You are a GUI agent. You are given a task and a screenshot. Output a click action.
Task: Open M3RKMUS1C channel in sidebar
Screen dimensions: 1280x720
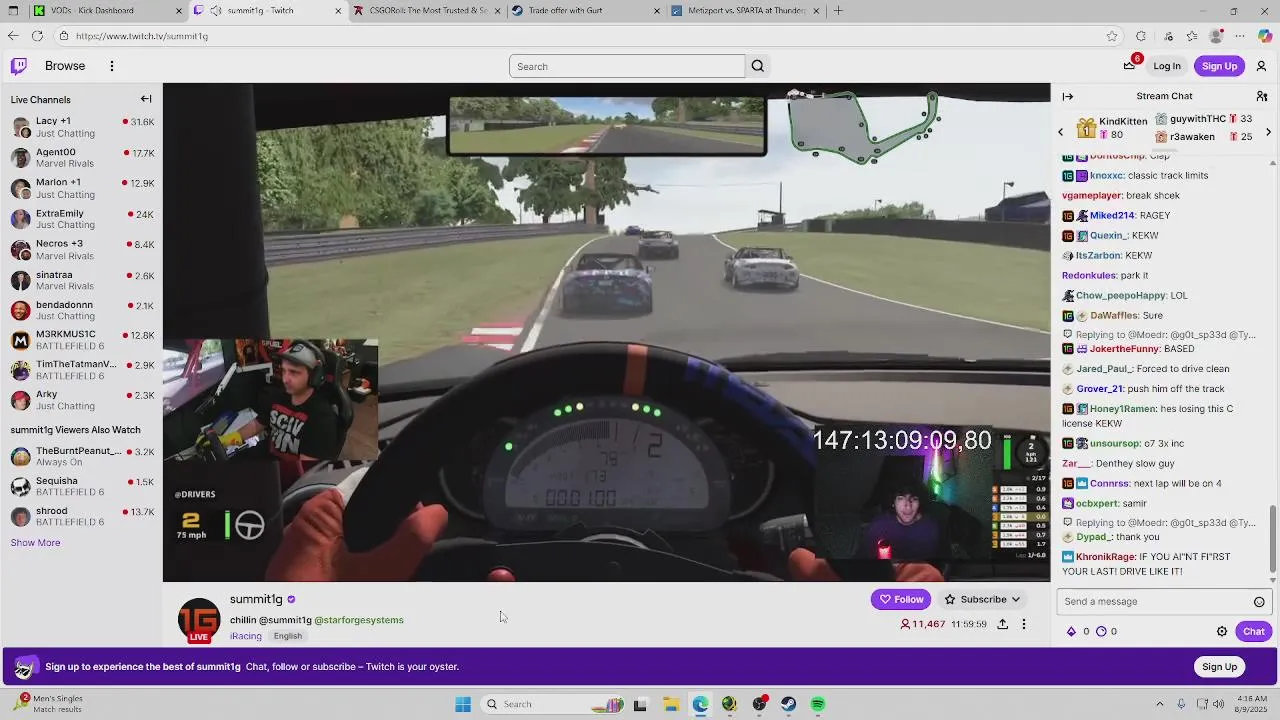tap(82, 340)
